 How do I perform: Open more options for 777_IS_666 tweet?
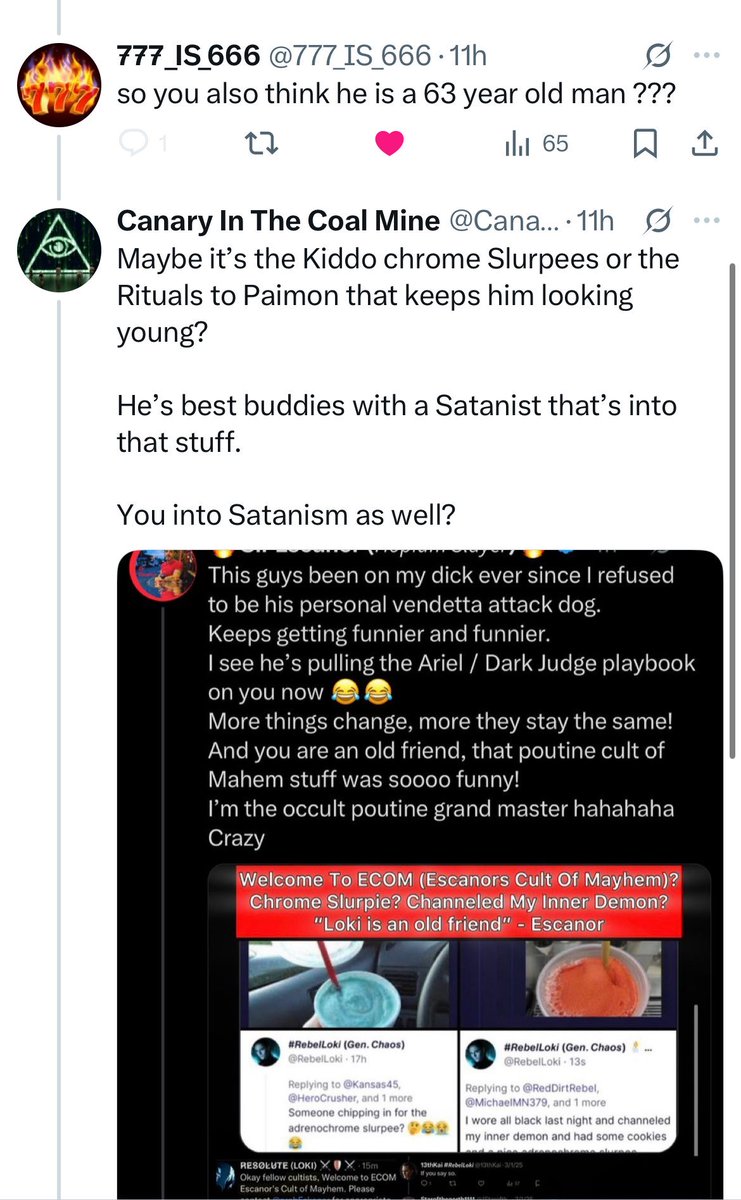coord(706,56)
